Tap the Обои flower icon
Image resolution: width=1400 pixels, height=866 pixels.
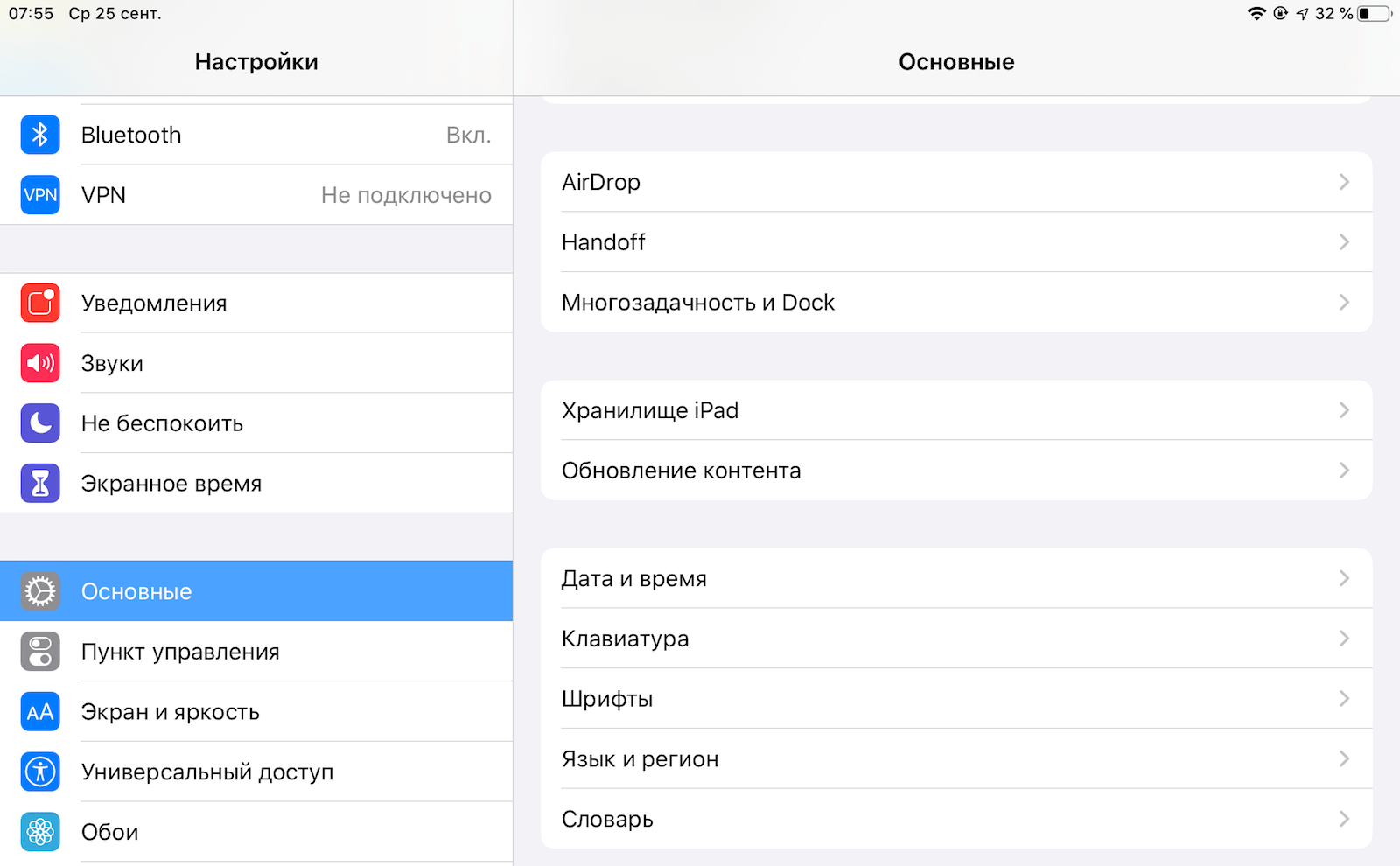(40, 832)
